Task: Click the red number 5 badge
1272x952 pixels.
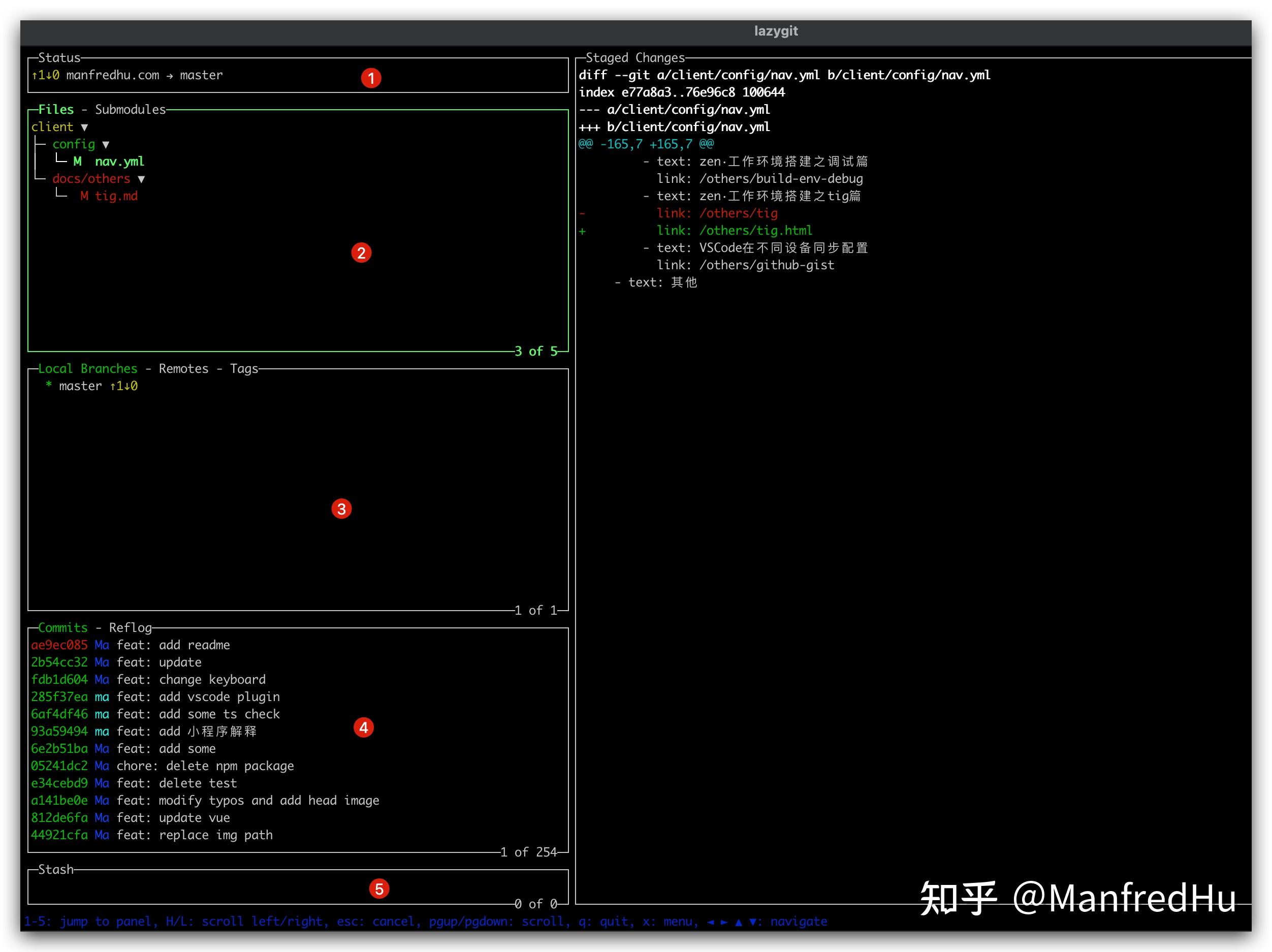Action: point(379,888)
